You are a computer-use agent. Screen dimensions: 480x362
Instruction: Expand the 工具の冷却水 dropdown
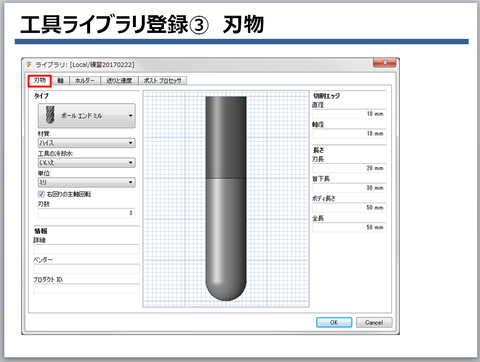pyautogui.click(x=87, y=163)
